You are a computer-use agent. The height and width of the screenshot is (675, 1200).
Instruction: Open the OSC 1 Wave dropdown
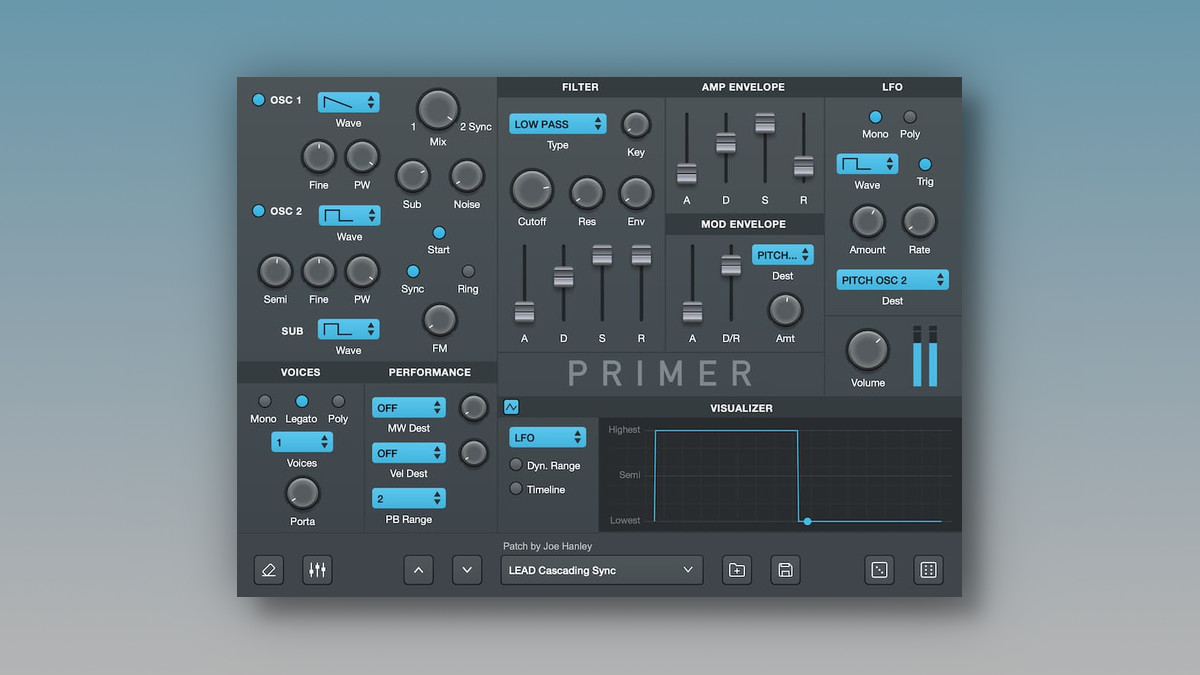(x=349, y=102)
